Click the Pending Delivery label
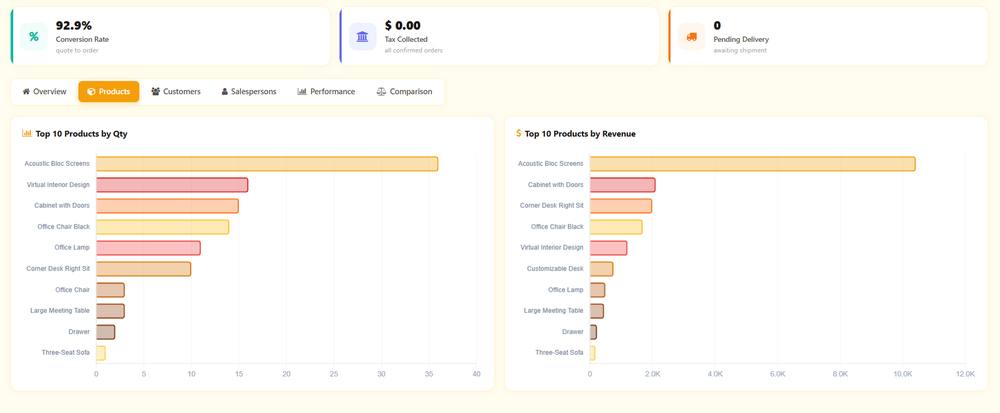The width and height of the screenshot is (1000, 413). coord(741,40)
